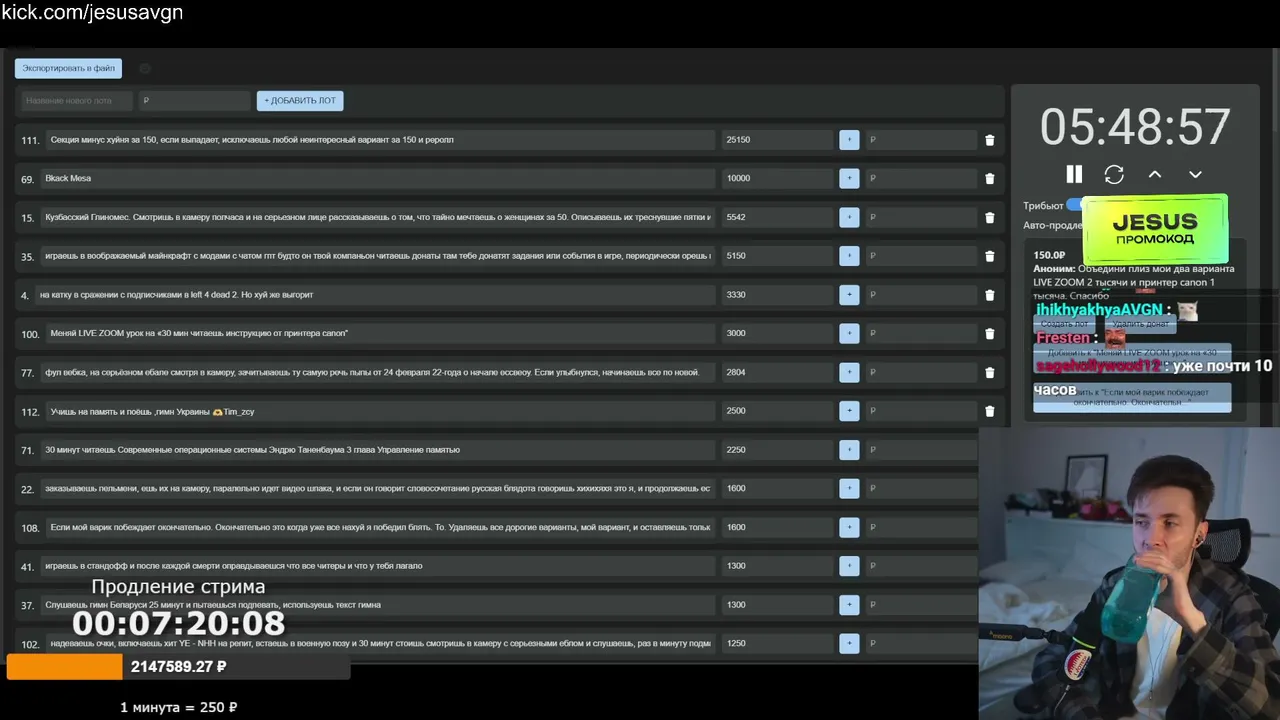This screenshot has width=1280, height=720.
Task: Delete lot 111 with its trash icon
Action: pos(990,140)
